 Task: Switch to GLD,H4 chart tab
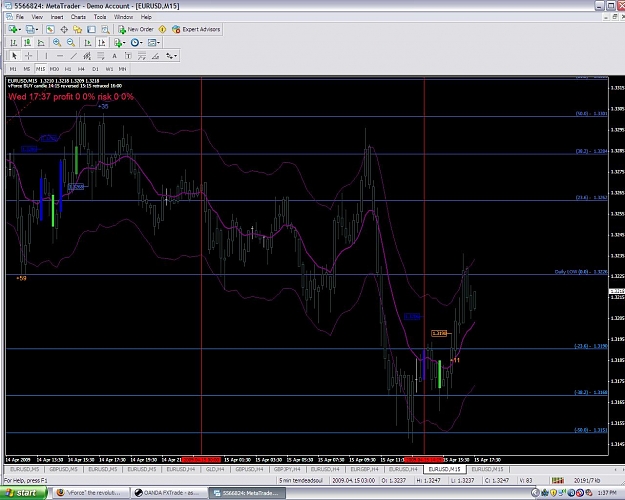[215, 469]
